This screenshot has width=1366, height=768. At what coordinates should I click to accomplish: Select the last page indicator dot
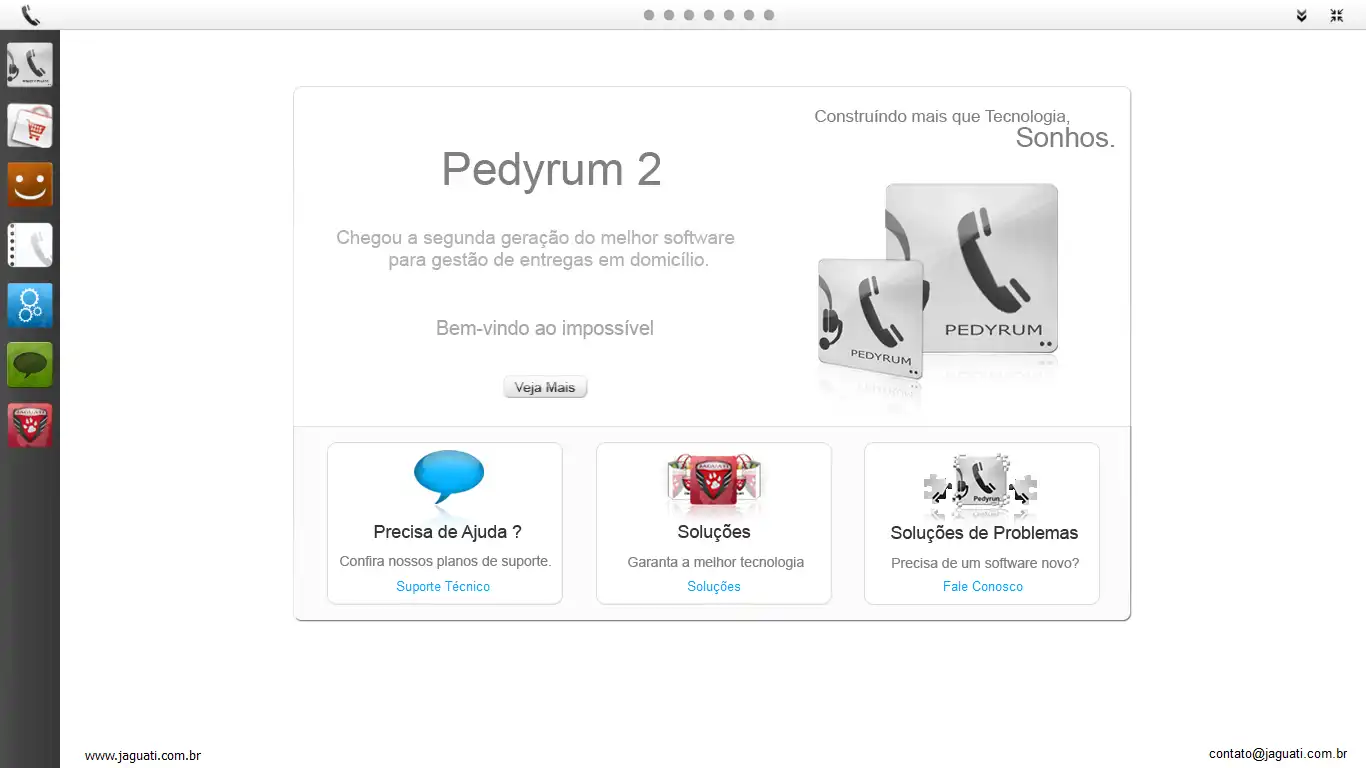769,15
